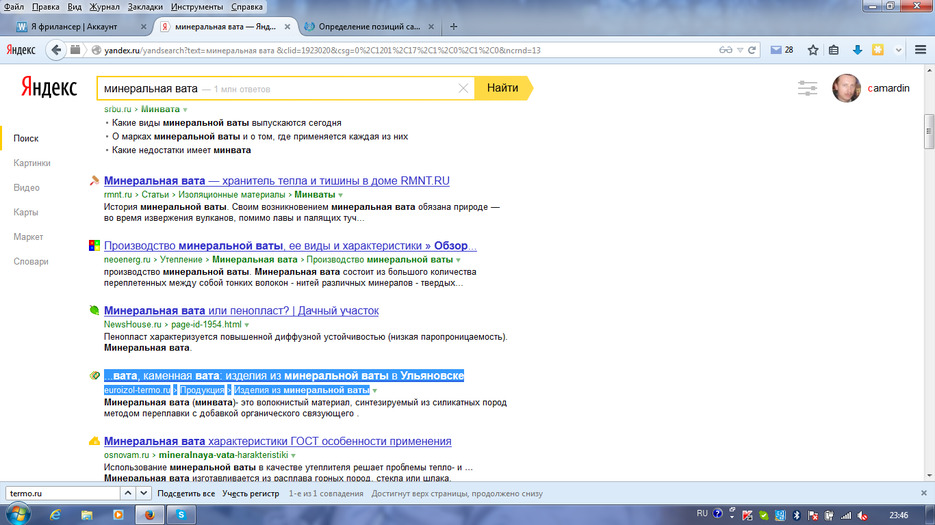
Task: Toggle 'Подсветить все' highlight option
Action: [x=186, y=493]
